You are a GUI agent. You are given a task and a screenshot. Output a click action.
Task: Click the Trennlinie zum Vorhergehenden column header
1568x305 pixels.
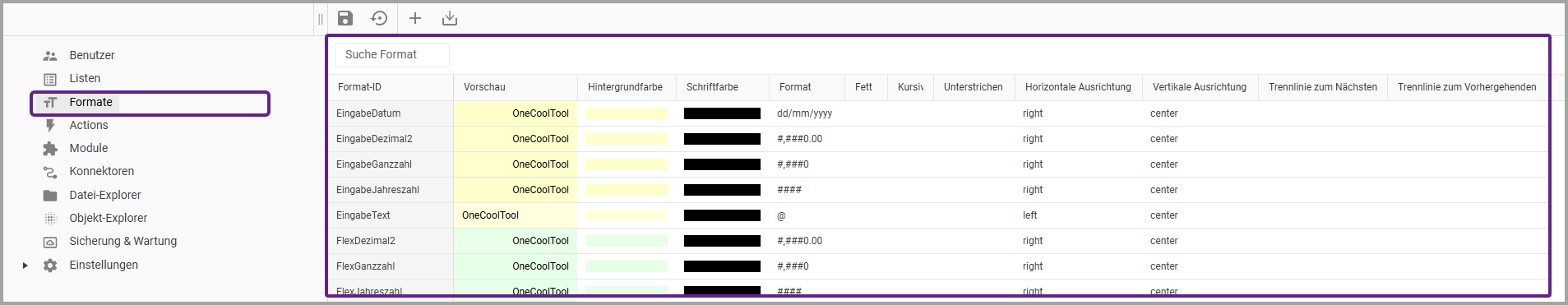pos(1468,87)
